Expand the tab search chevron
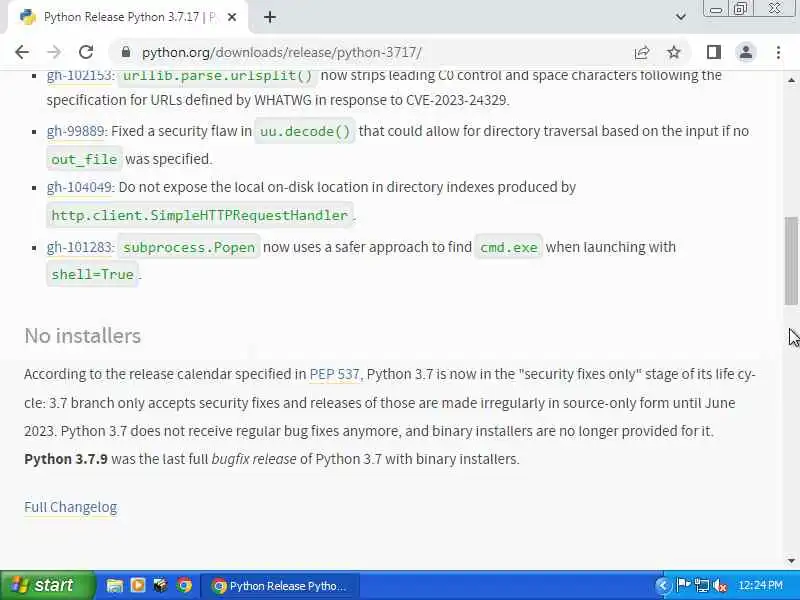This screenshot has width=800, height=600. point(680,17)
